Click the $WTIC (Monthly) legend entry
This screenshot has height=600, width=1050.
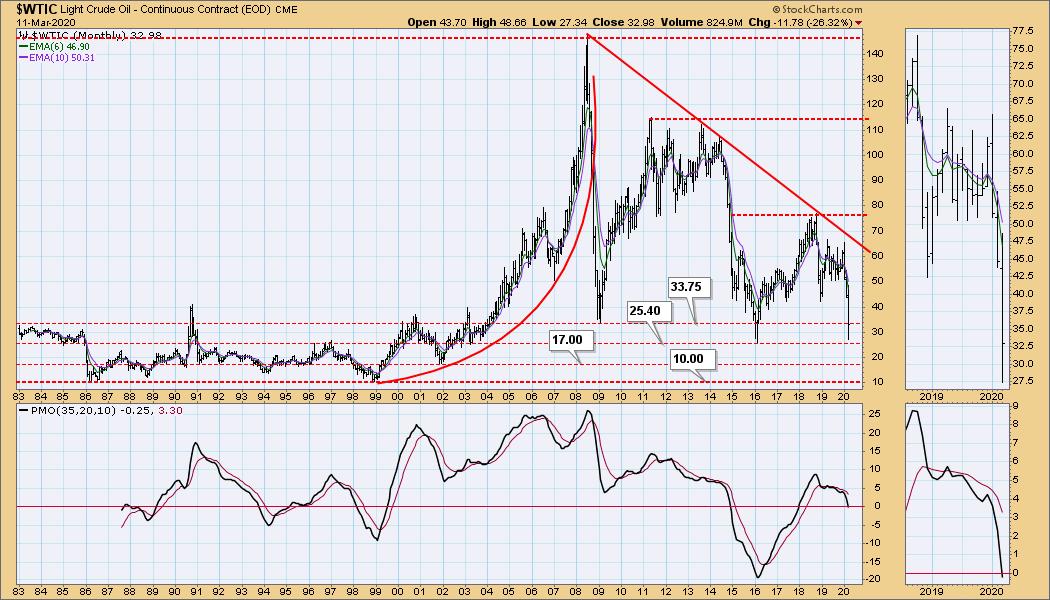[85, 36]
